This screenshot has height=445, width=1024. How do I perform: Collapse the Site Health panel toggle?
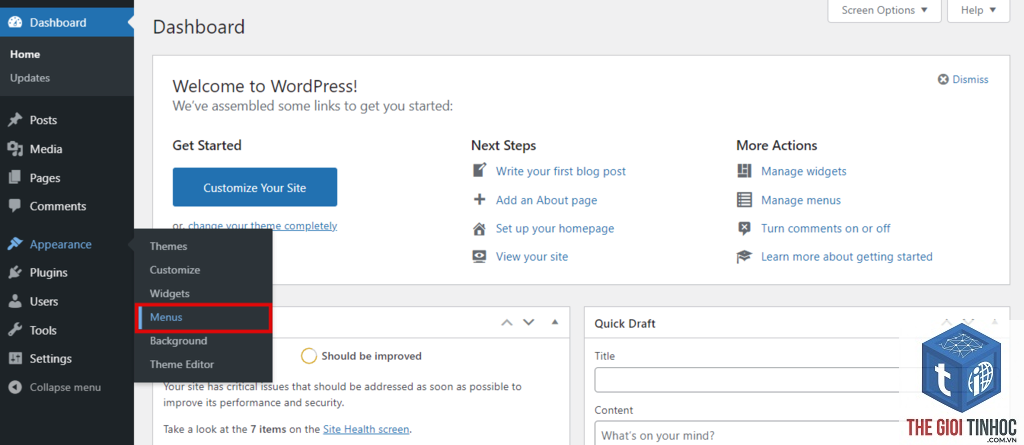coord(555,322)
